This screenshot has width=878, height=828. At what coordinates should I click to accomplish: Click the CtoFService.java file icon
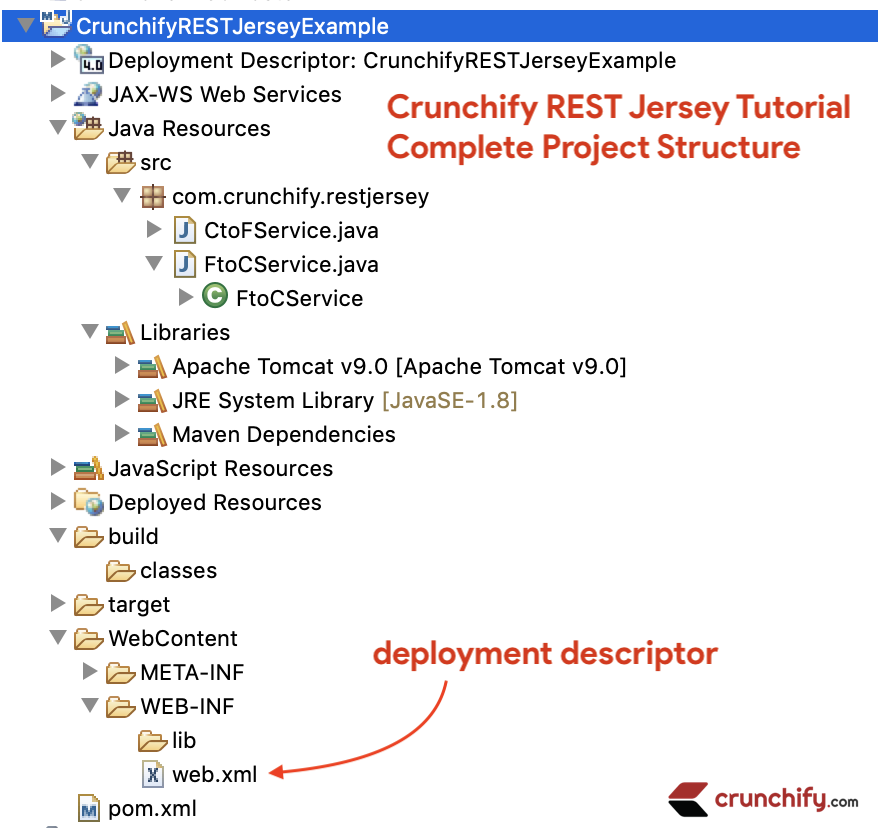(x=184, y=230)
